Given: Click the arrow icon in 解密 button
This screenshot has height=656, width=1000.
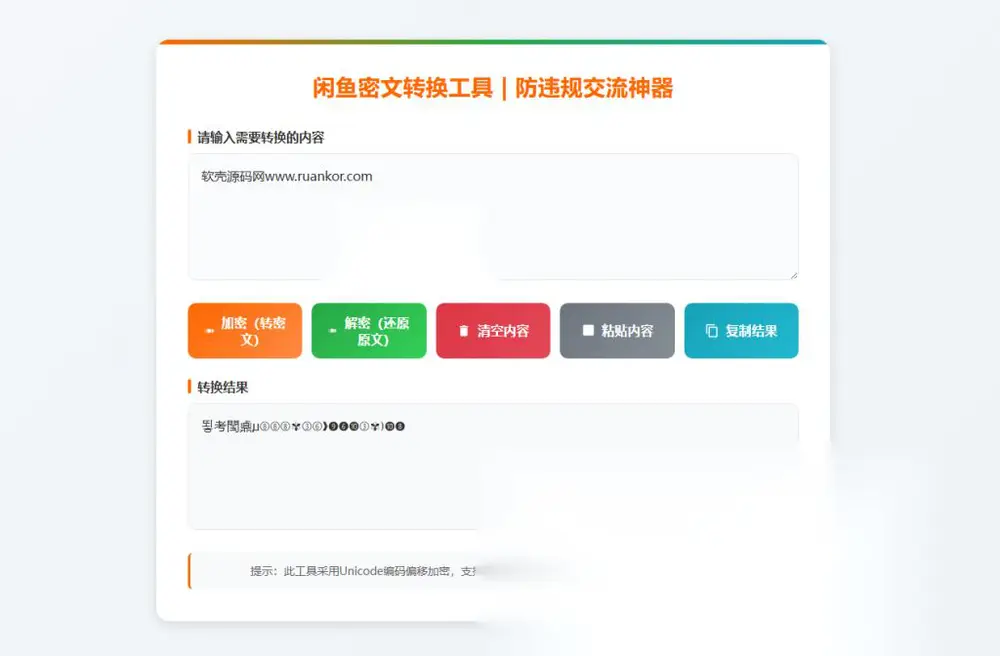Looking at the screenshot, I should pyautogui.click(x=332, y=330).
